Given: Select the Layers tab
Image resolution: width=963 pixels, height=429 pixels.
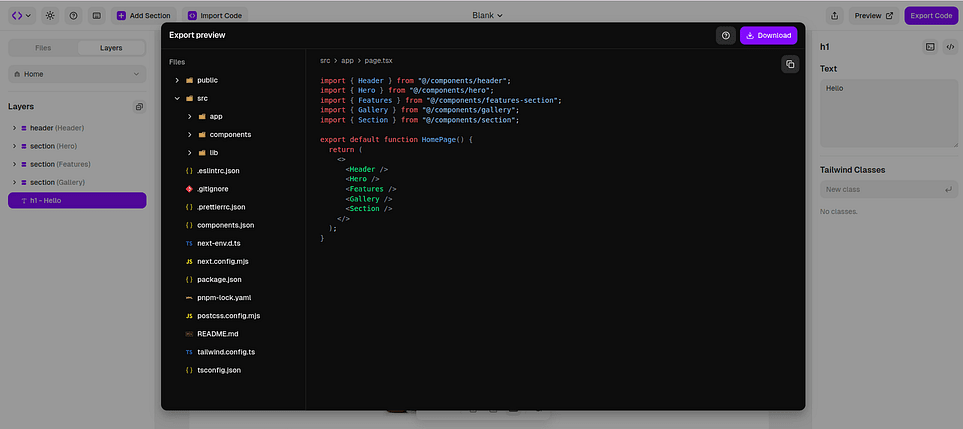Looking at the screenshot, I should point(111,48).
